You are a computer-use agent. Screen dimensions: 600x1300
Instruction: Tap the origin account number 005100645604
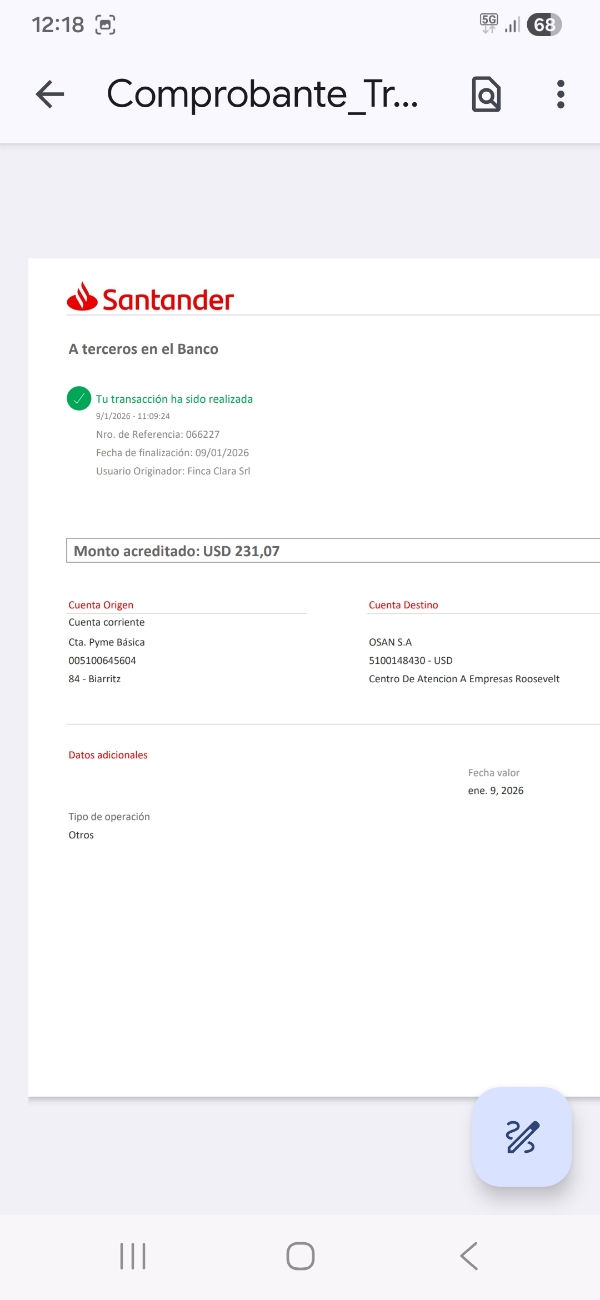click(102, 661)
